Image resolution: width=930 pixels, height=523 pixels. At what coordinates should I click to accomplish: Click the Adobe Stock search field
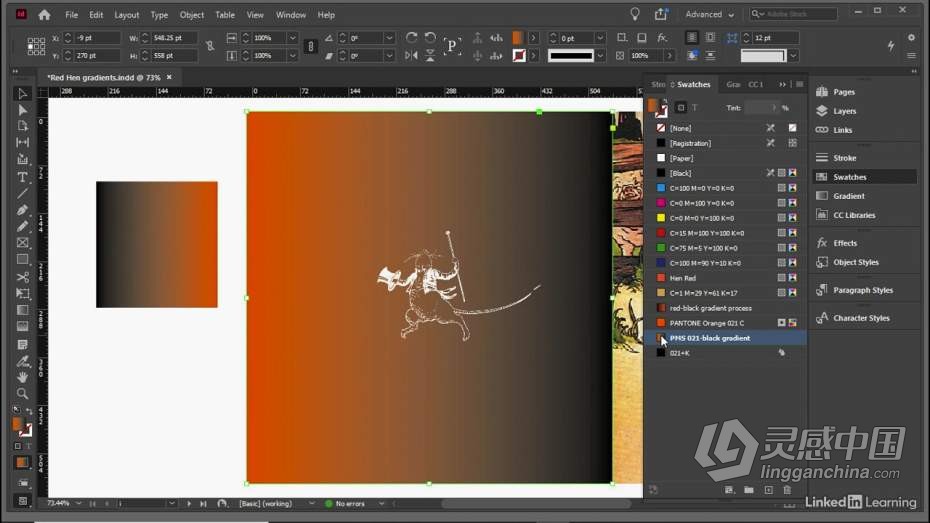[794, 14]
